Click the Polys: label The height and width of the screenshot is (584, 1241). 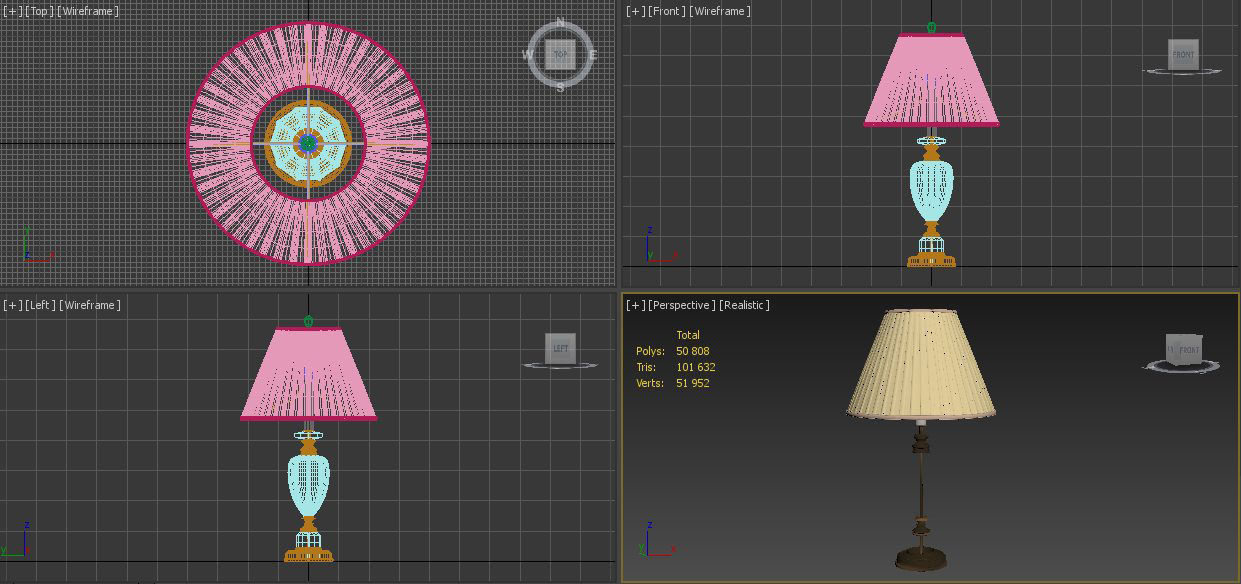[650, 351]
